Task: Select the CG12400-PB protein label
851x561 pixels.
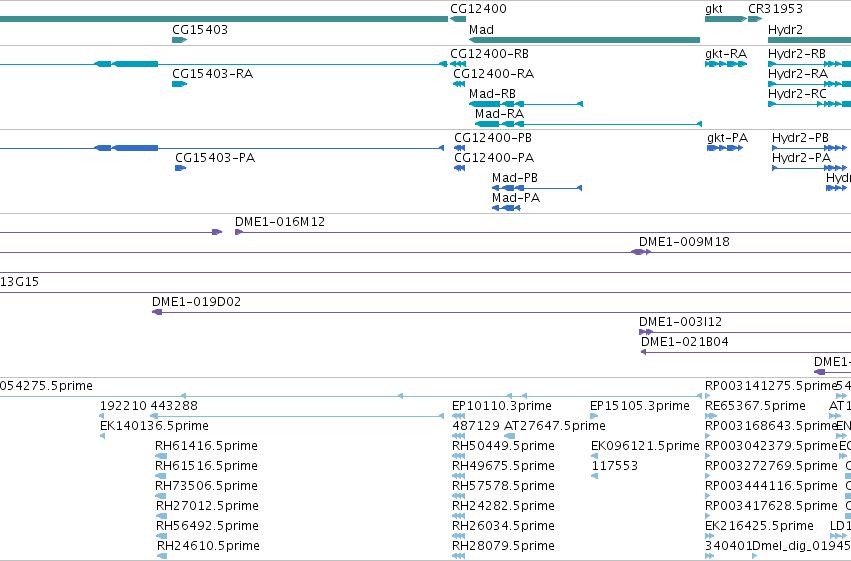Action: pos(493,138)
